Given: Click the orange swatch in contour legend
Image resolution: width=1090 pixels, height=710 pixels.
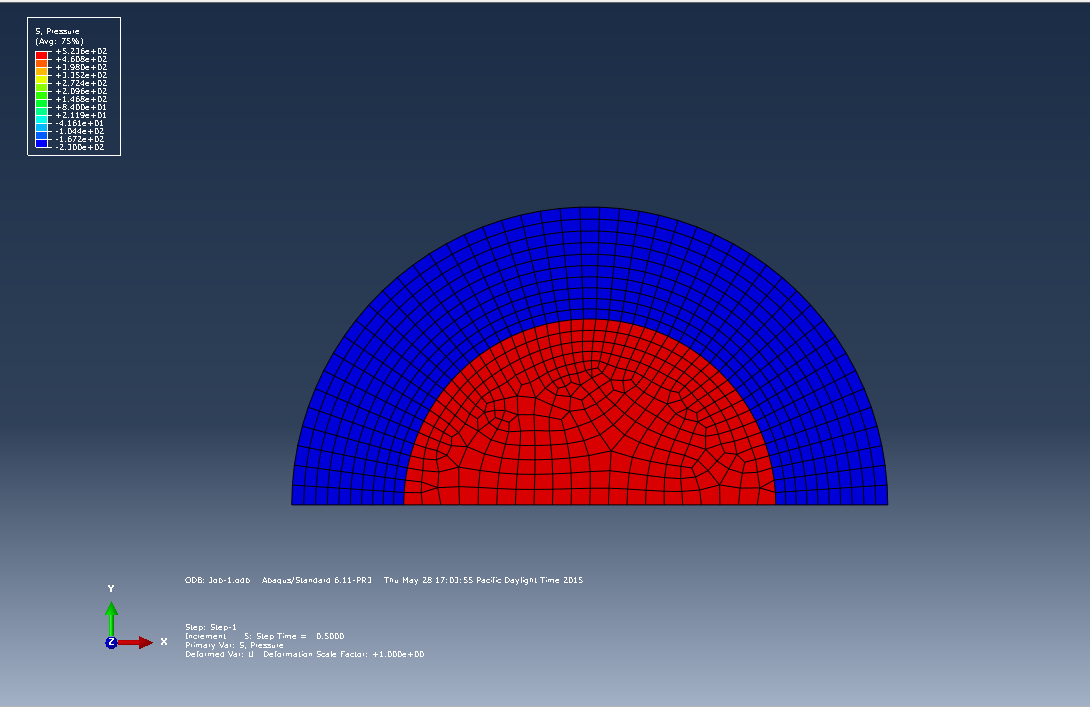Looking at the screenshot, I should [x=41, y=63].
